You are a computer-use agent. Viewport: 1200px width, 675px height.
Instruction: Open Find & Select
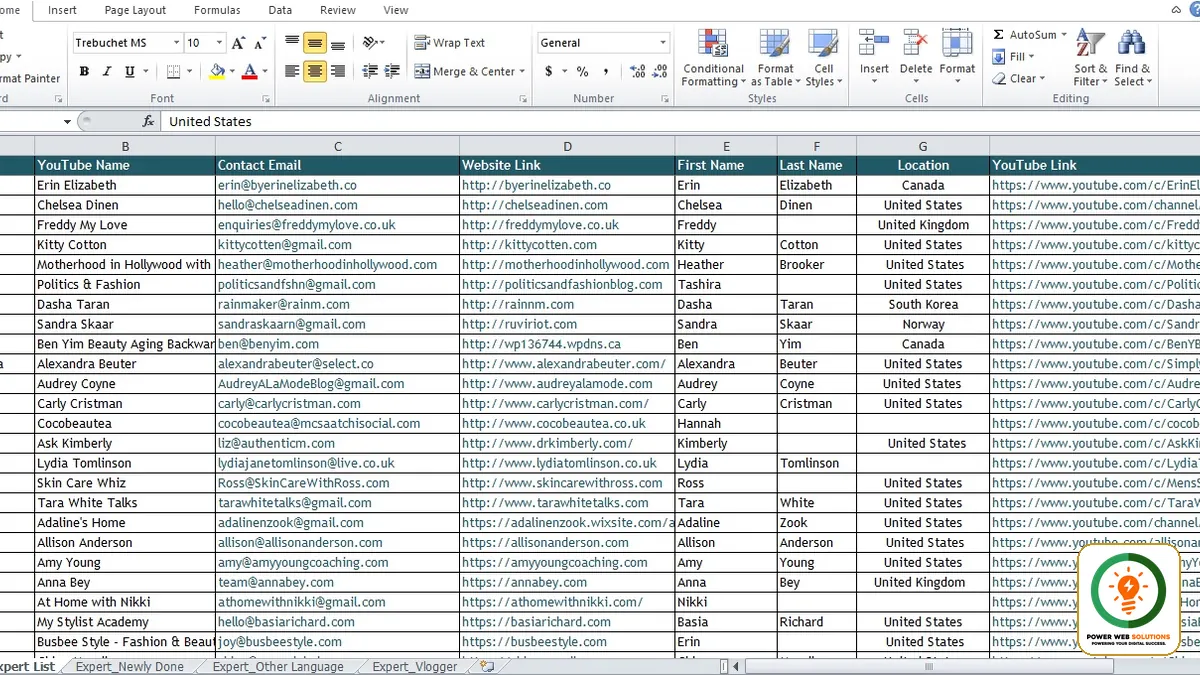pos(1132,58)
